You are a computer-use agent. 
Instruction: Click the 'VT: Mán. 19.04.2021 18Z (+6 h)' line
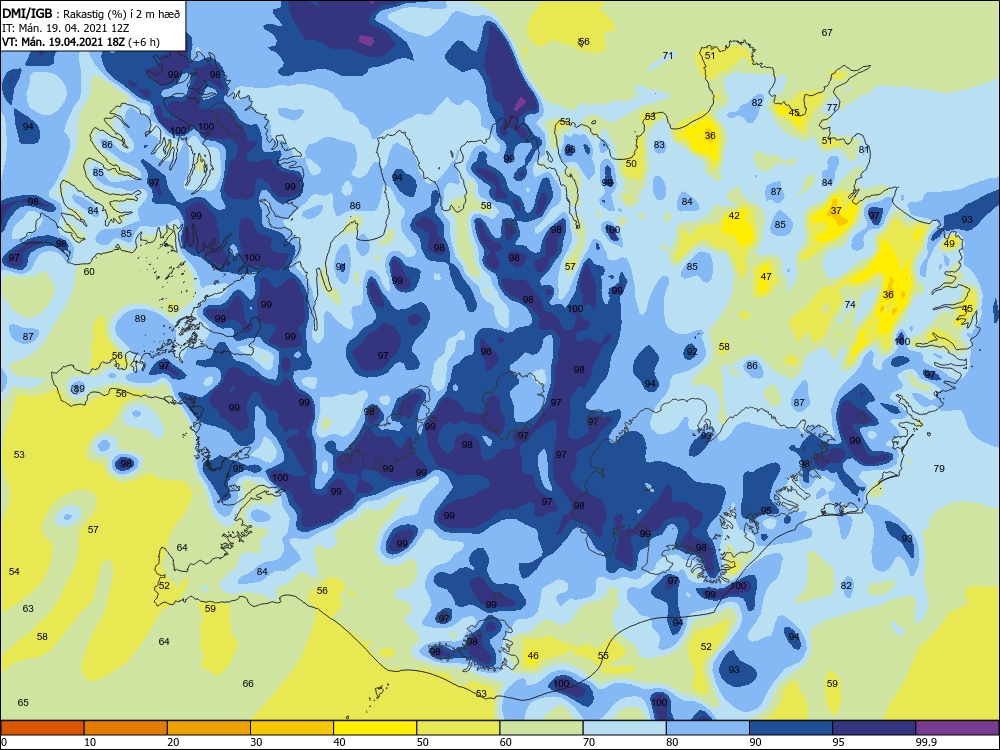[81, 42]
